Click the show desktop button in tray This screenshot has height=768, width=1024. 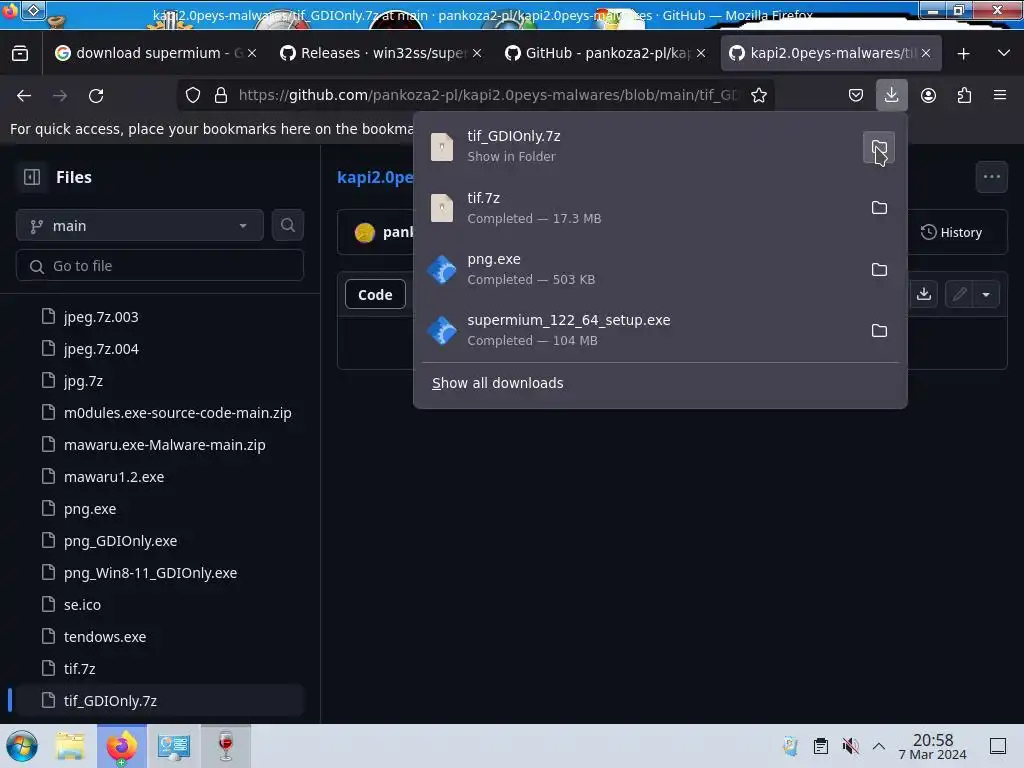[998, 746]
